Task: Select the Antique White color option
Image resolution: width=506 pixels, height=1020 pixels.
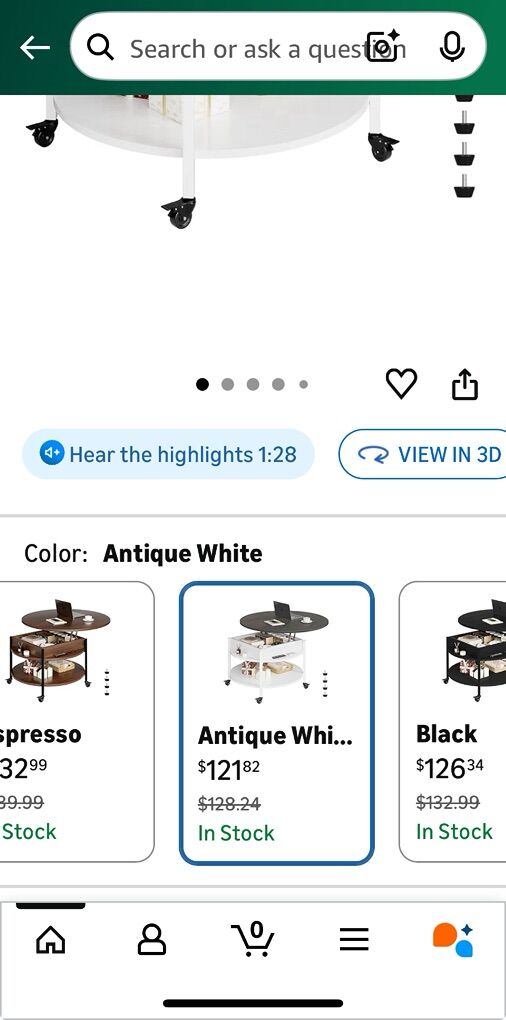Action: [x=276, y=723]
